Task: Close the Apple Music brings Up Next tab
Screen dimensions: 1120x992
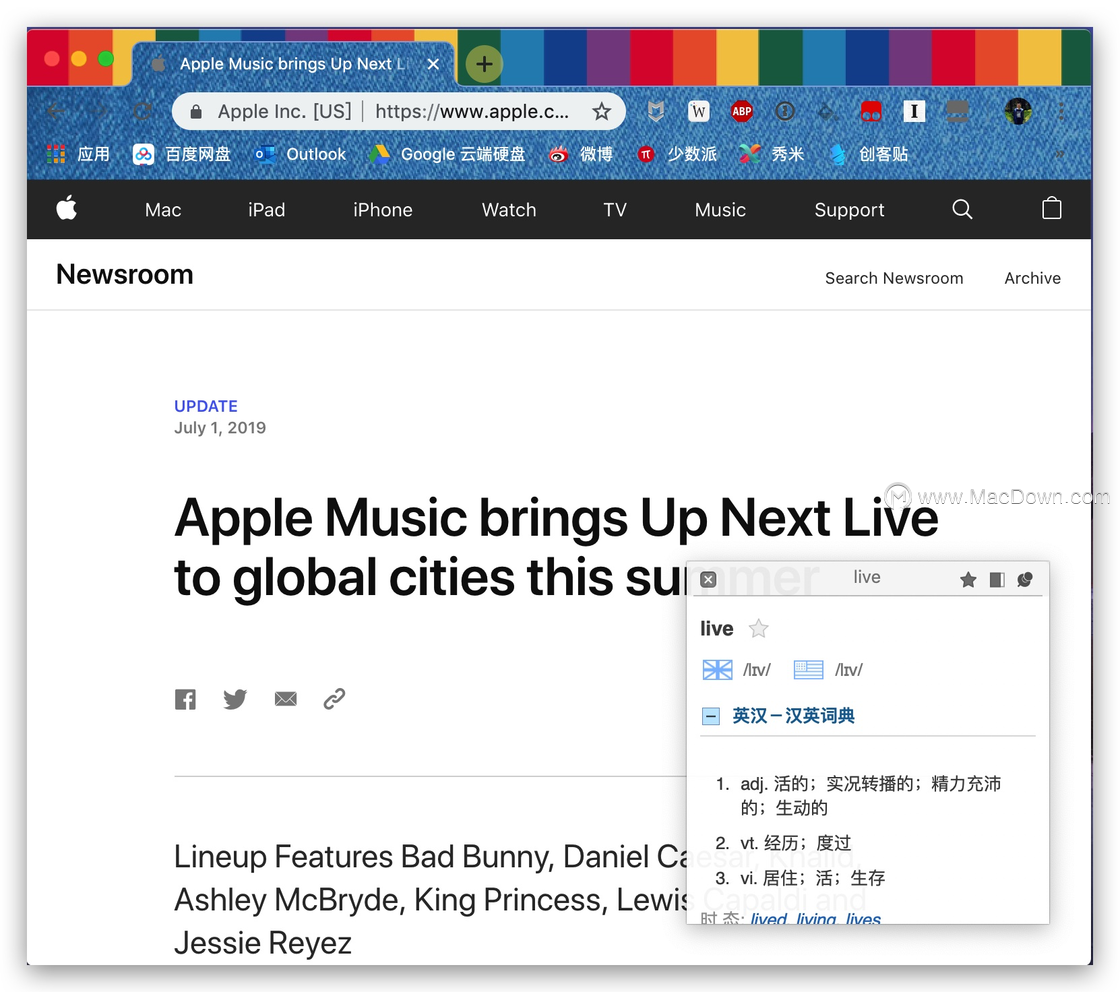Action: (x=433, y=64)
